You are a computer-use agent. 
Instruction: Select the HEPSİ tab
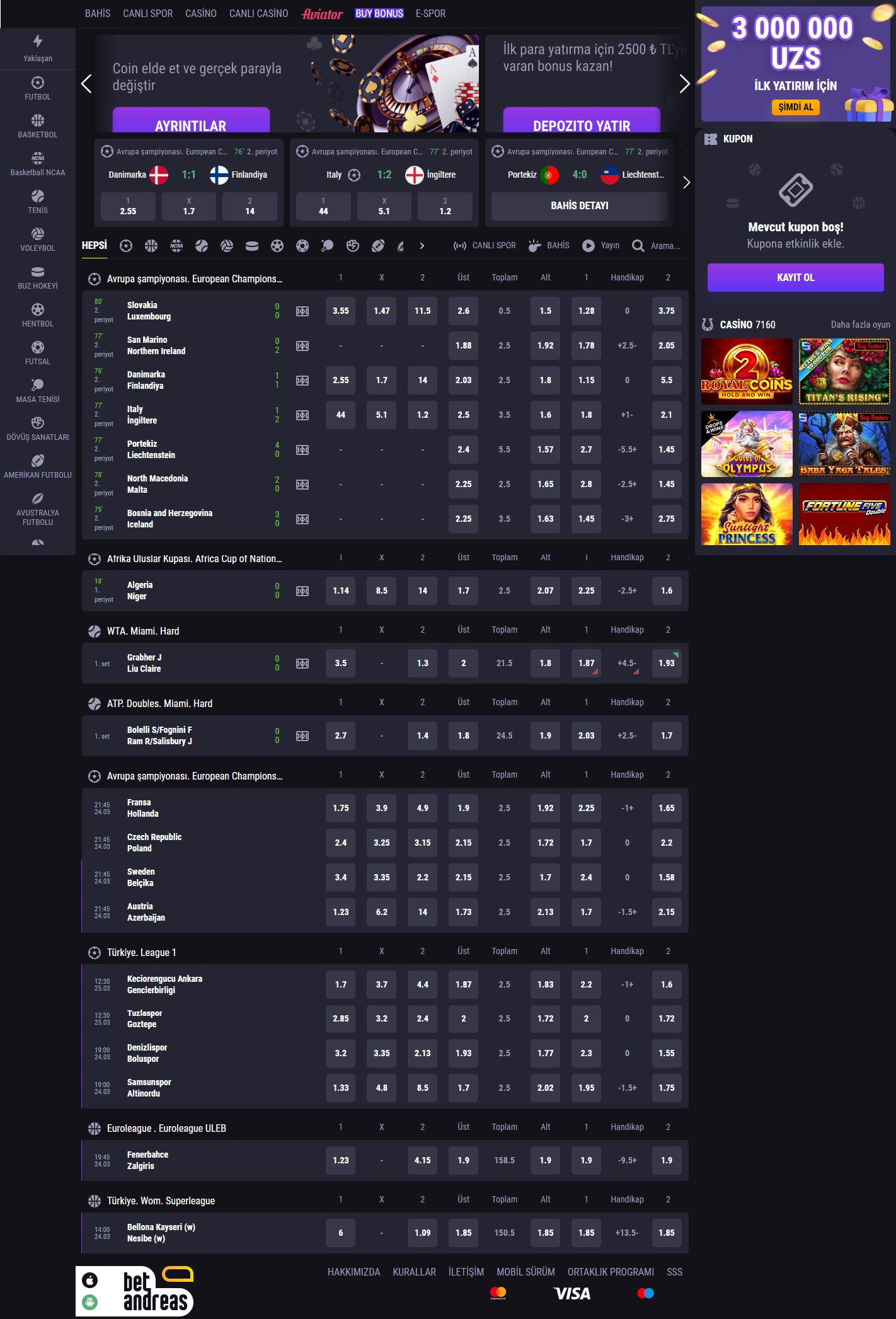point(95,246)
